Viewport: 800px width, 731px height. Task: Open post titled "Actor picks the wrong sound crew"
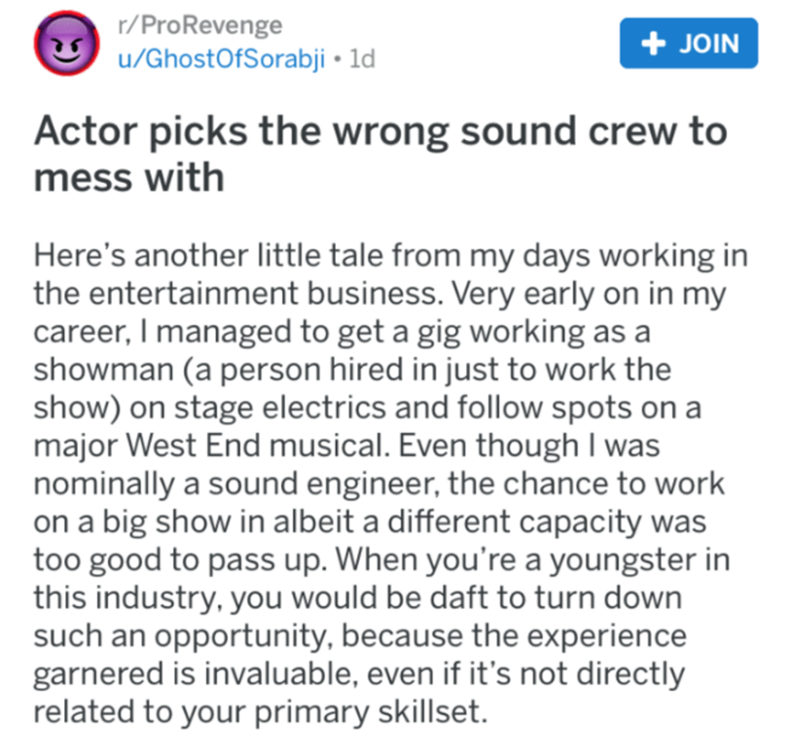pyautogui.click(x=380, y=133)
